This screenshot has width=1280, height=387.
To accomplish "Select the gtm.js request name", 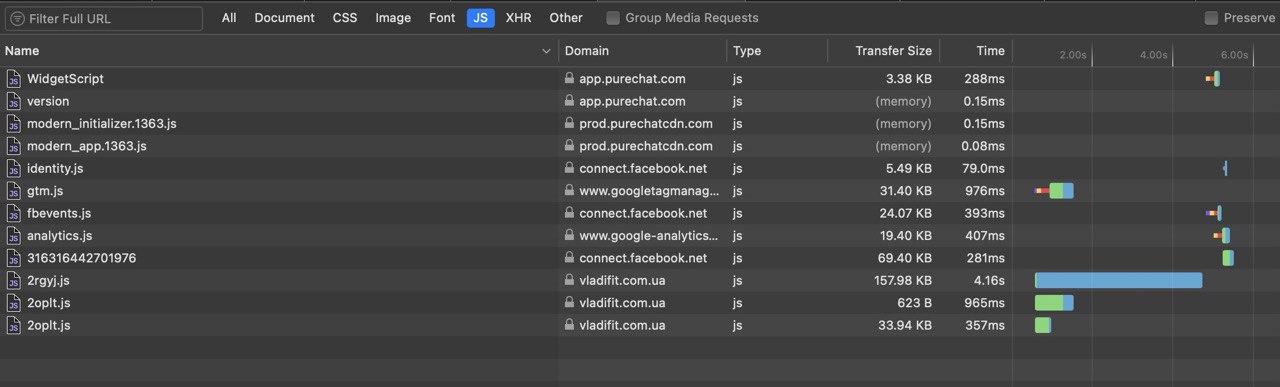I will pyautogui.click(x=45, y=191).
